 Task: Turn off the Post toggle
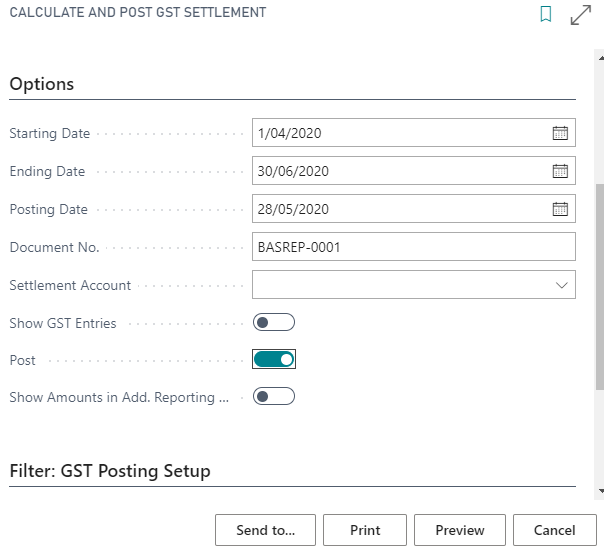[x=274, y=359]
